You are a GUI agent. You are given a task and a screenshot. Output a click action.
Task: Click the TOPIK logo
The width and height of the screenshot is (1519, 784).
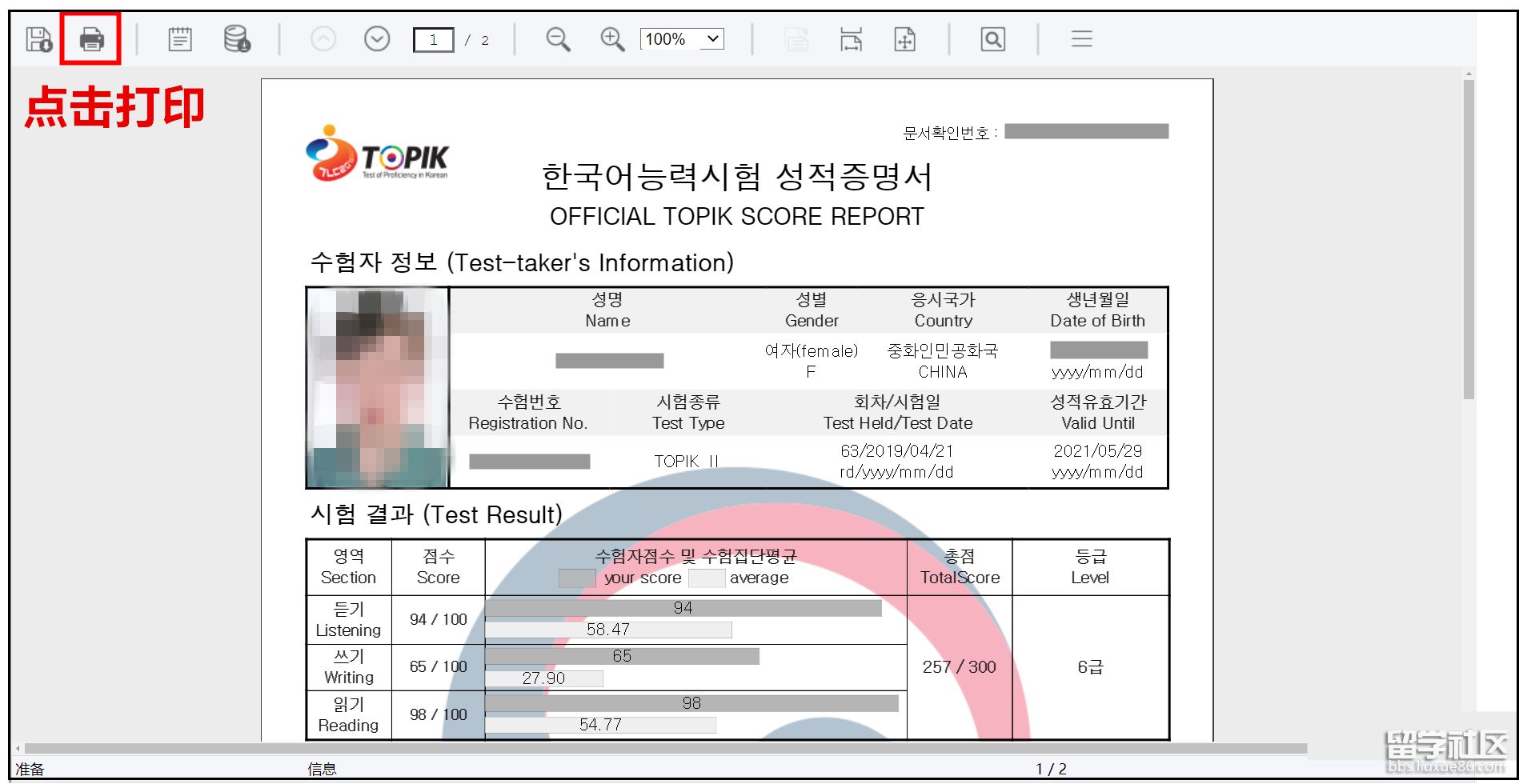tap(377, 153)
